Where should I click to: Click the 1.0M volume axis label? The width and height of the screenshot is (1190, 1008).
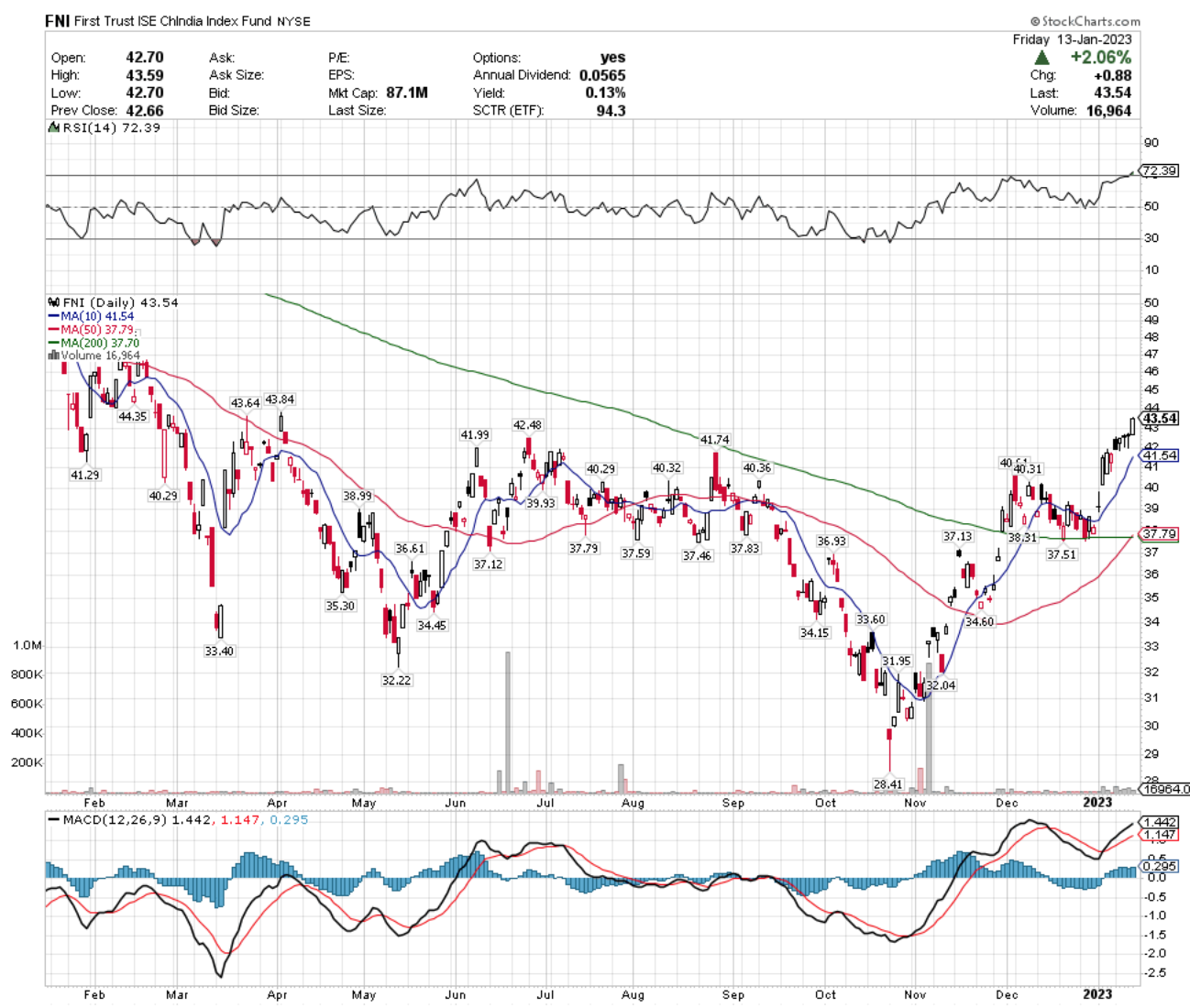point(28,646)
